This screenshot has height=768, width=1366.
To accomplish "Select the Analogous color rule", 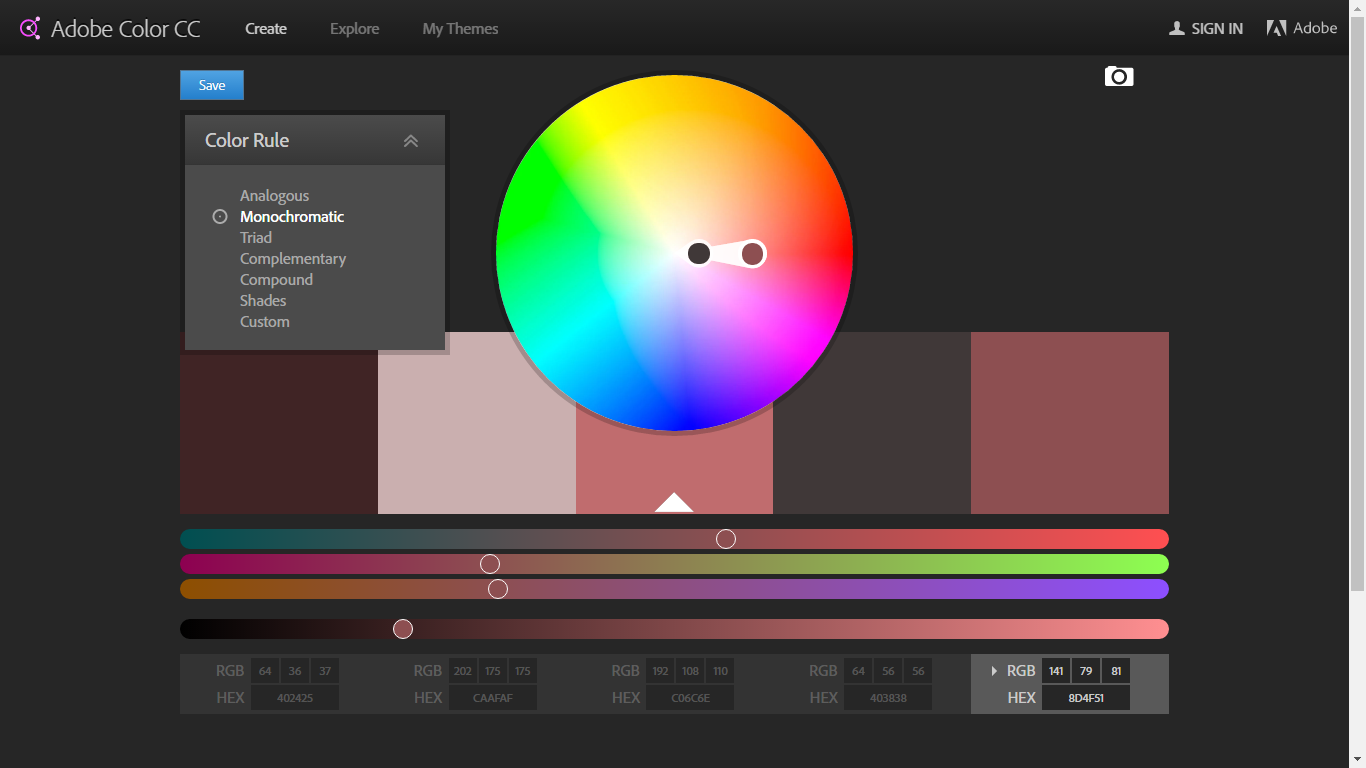I will click(x=274, y=196).
